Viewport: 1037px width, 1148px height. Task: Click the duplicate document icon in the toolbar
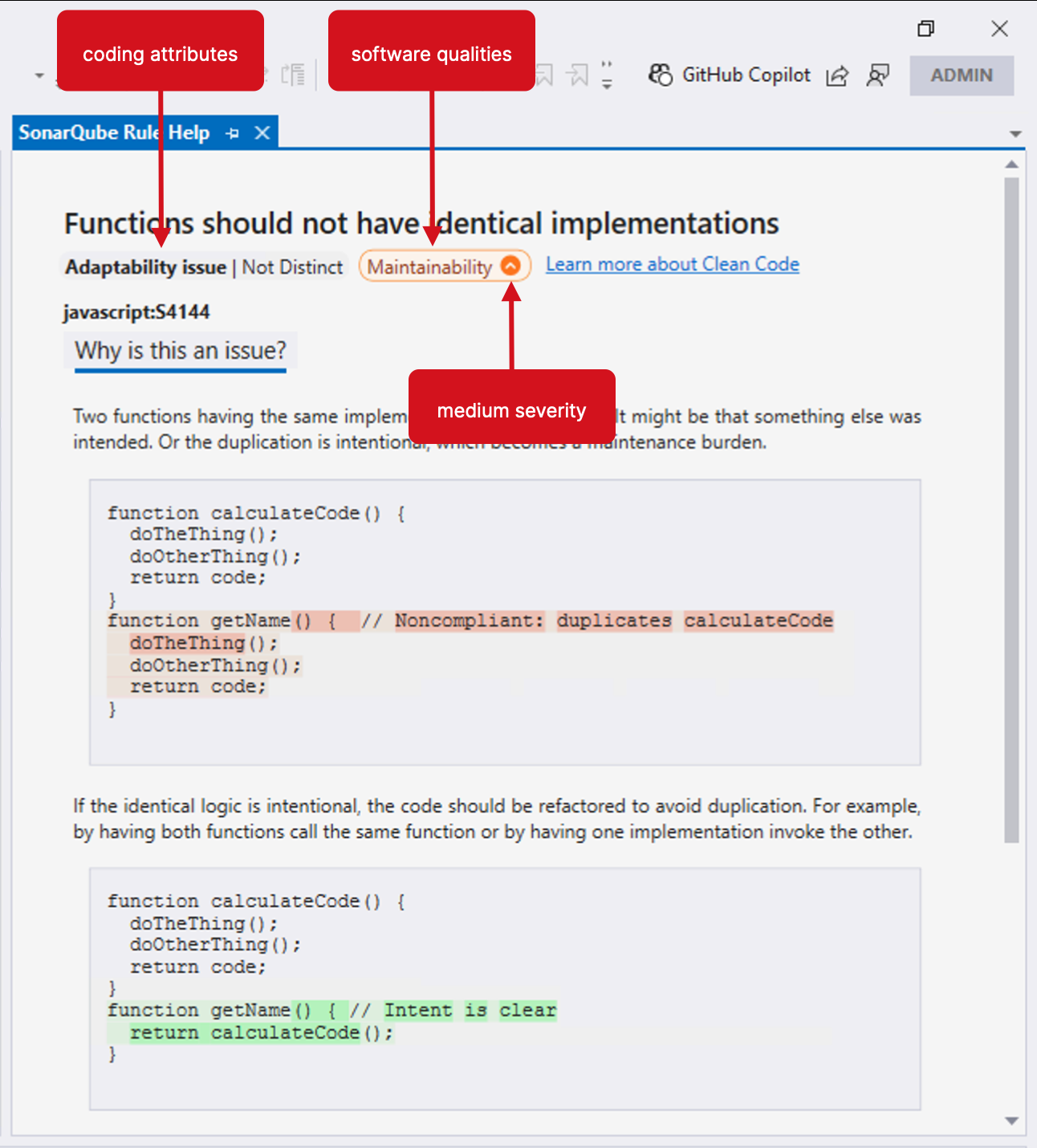[294, 75]
